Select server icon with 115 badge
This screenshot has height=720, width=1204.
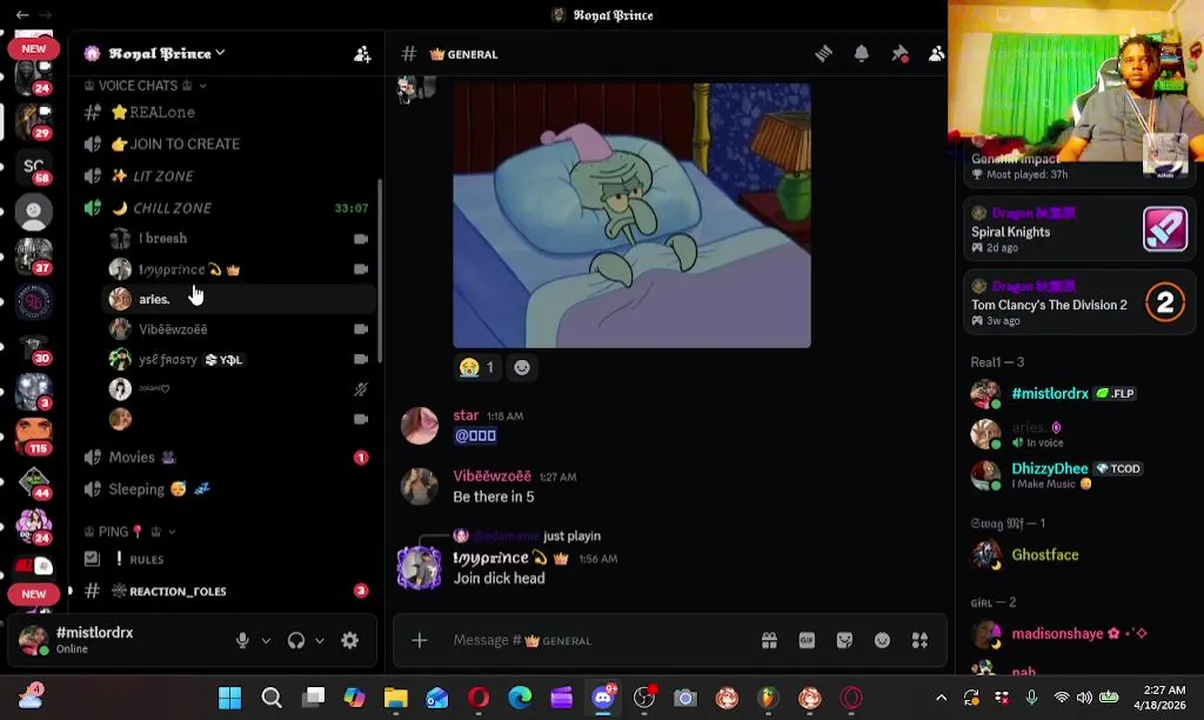tap(34, 436)
